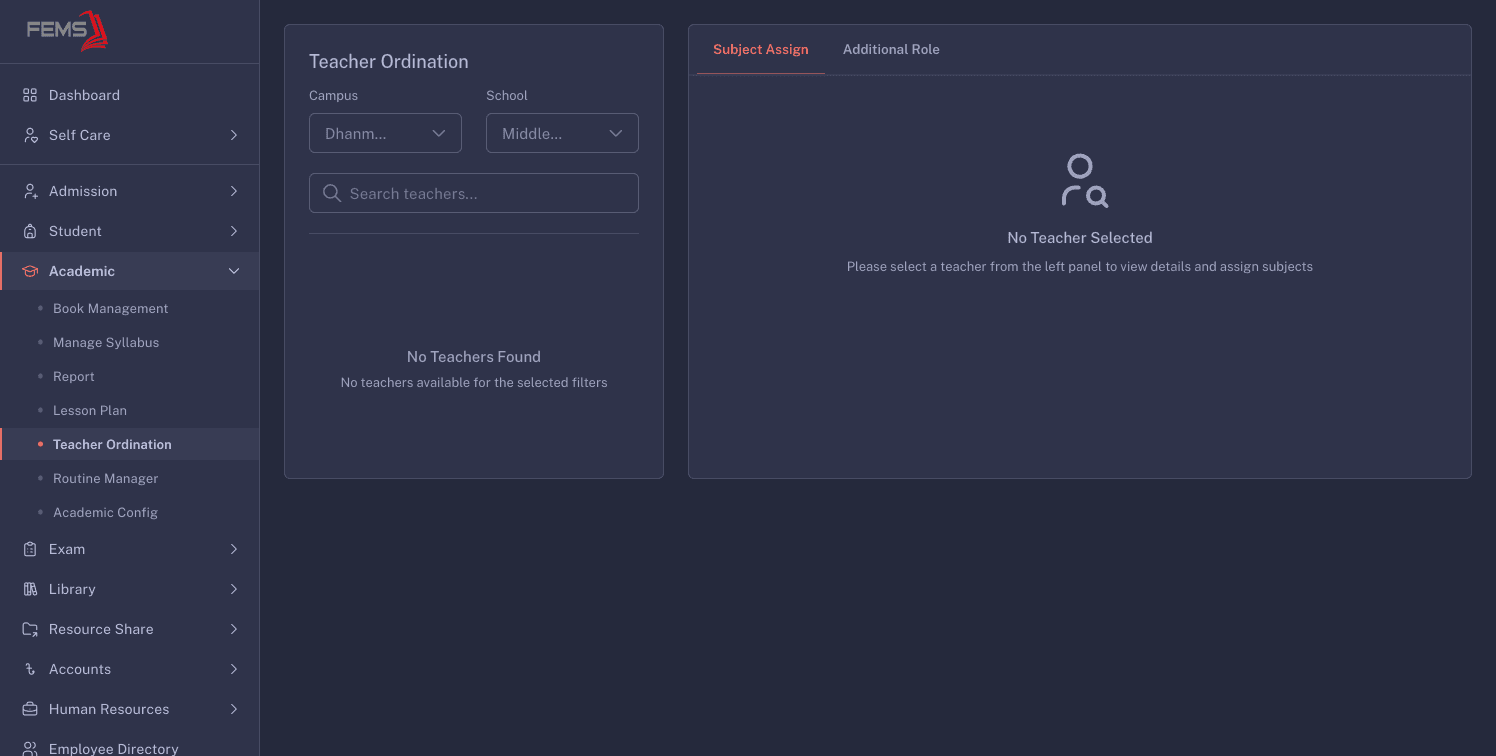Open the School dropdown
The image size is (1496, 756).
[x=562, y=133]
